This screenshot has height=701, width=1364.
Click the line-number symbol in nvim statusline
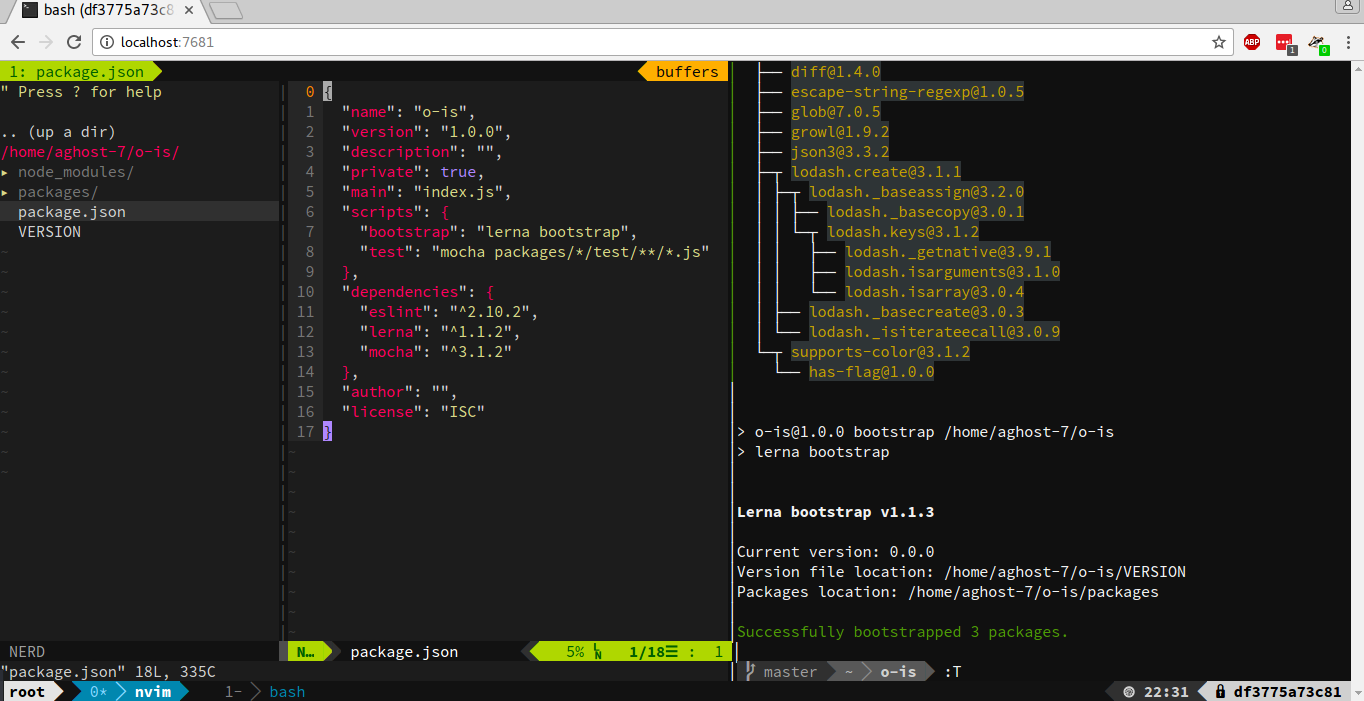click(x=597, y=652)
